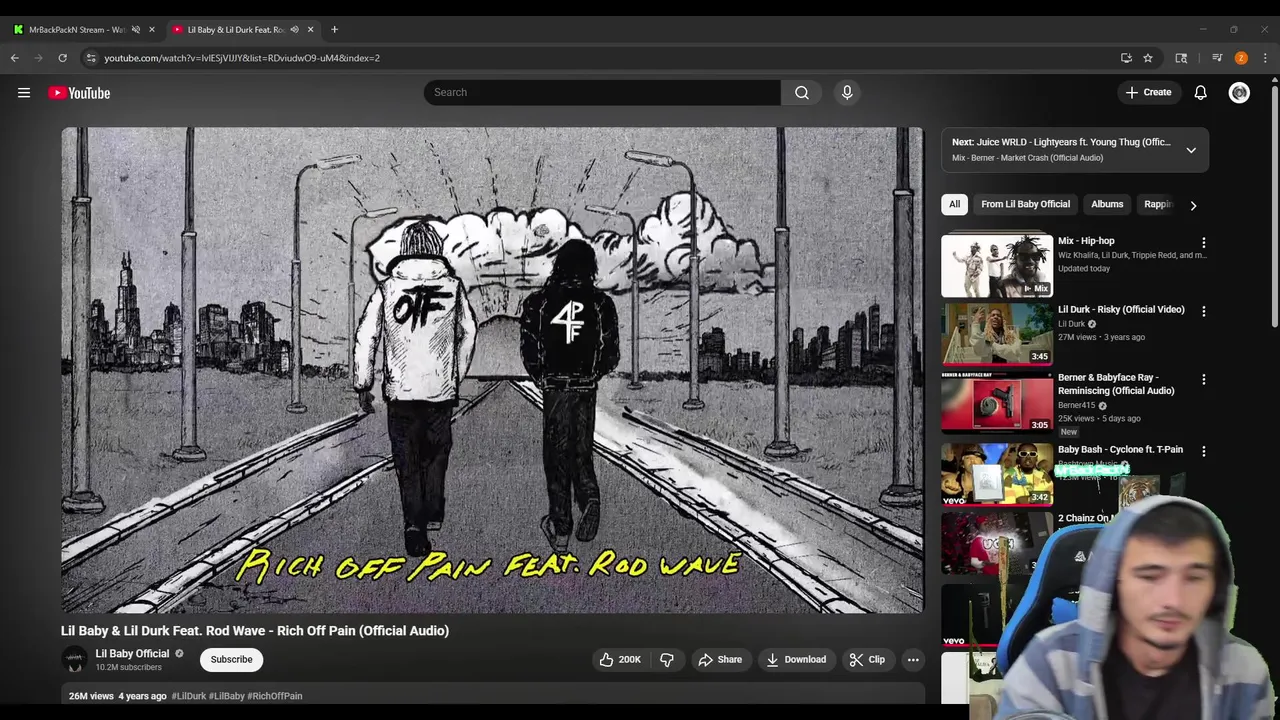The width and height of the screenshot is (1280, 720).
Task: Click the Download button
Action: click(796, 660)
